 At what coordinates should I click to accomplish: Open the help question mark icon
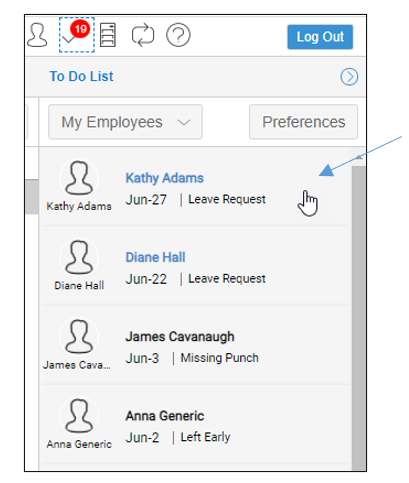point(178,35)
